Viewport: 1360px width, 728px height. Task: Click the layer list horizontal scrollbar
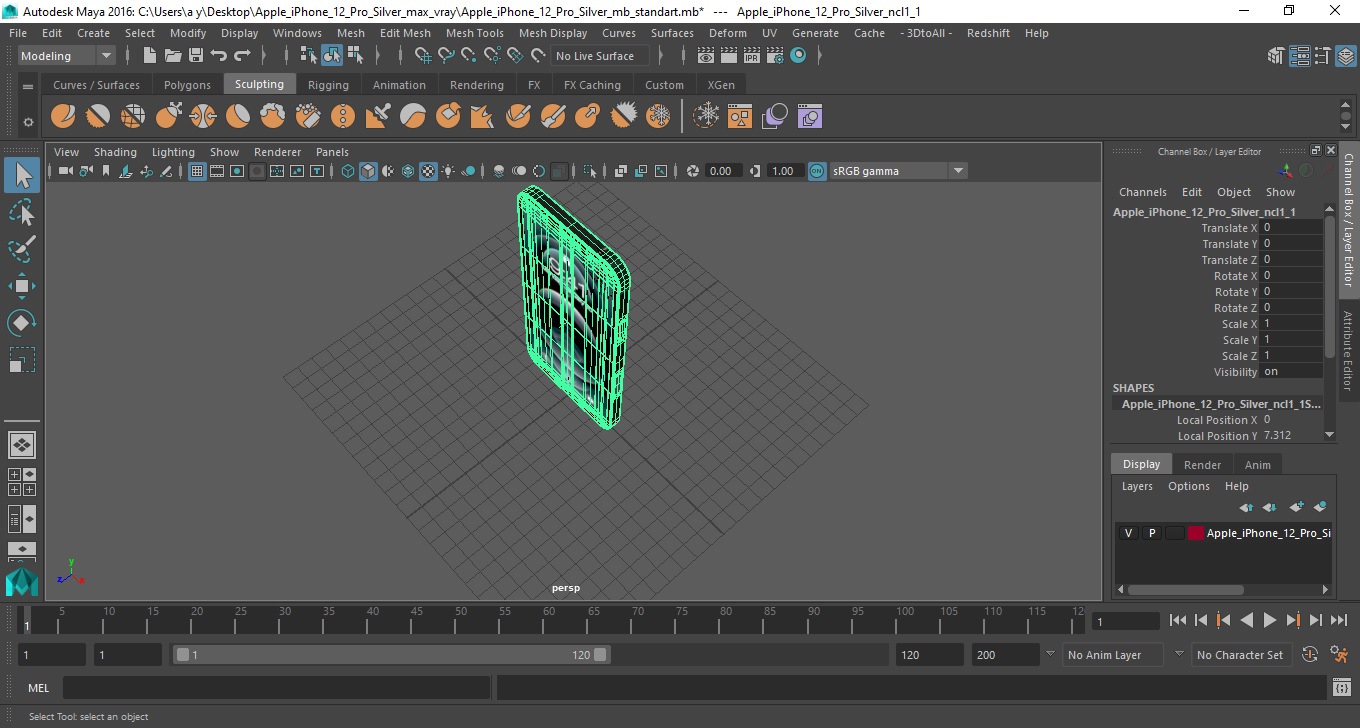click(x=1186, y=590)
